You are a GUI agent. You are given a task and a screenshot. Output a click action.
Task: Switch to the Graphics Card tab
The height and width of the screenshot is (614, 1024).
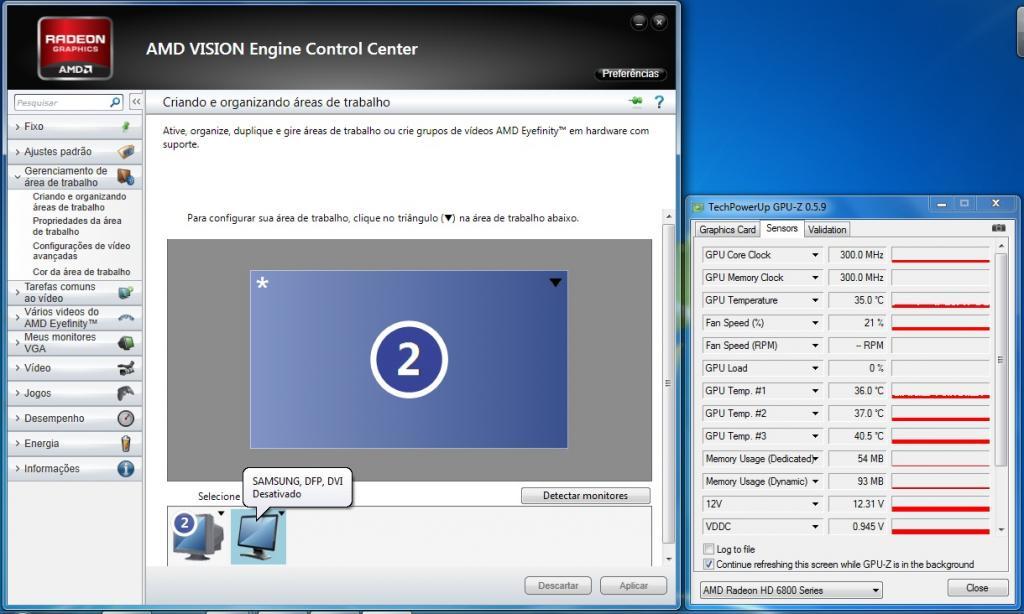coord(727,229)
